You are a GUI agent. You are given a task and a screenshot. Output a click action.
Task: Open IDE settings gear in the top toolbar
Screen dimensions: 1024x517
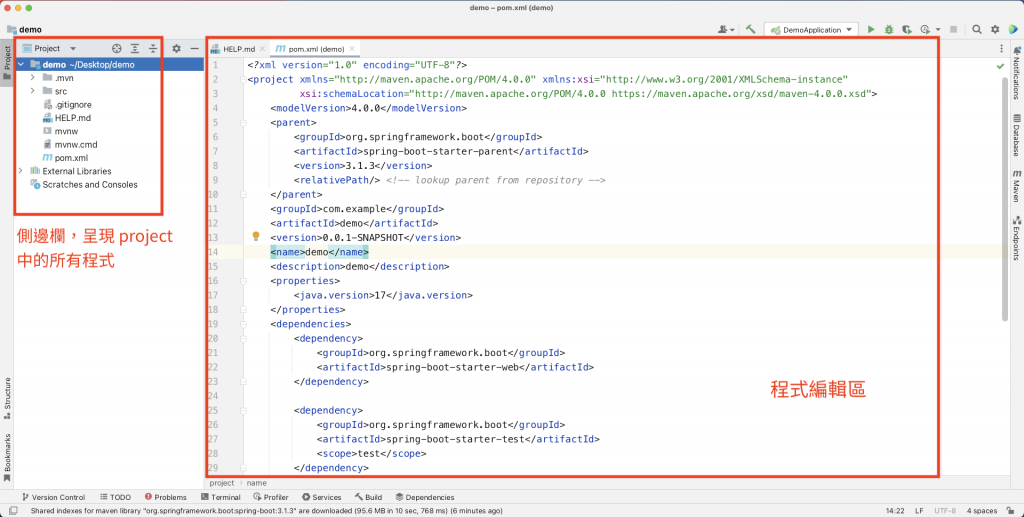click(995, 29)
